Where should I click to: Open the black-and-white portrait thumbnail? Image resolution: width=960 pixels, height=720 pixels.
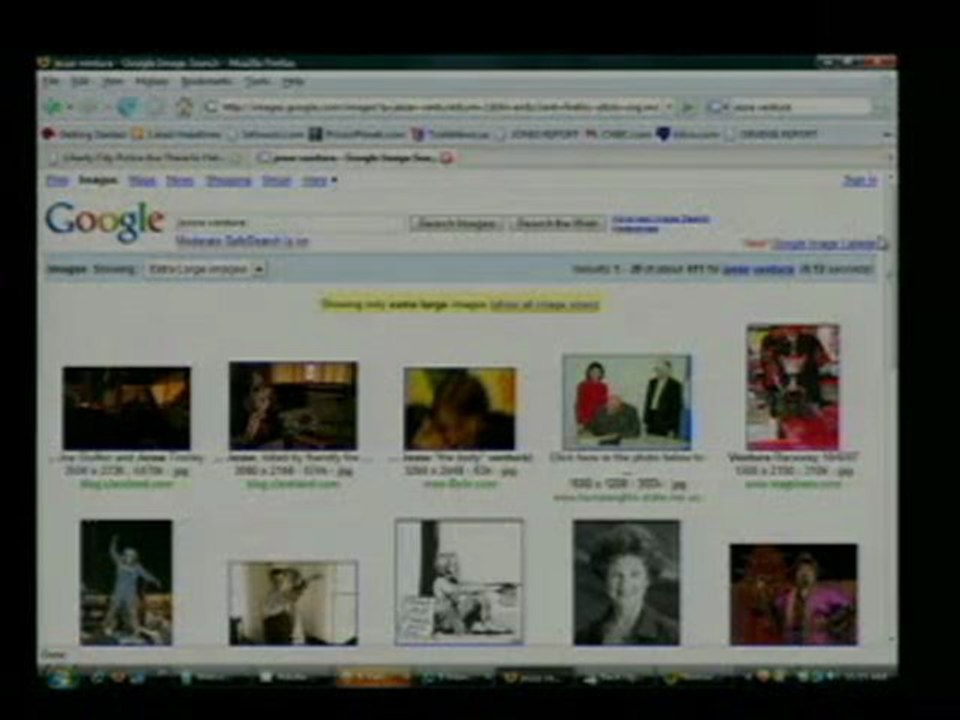[x=626, y=582]
